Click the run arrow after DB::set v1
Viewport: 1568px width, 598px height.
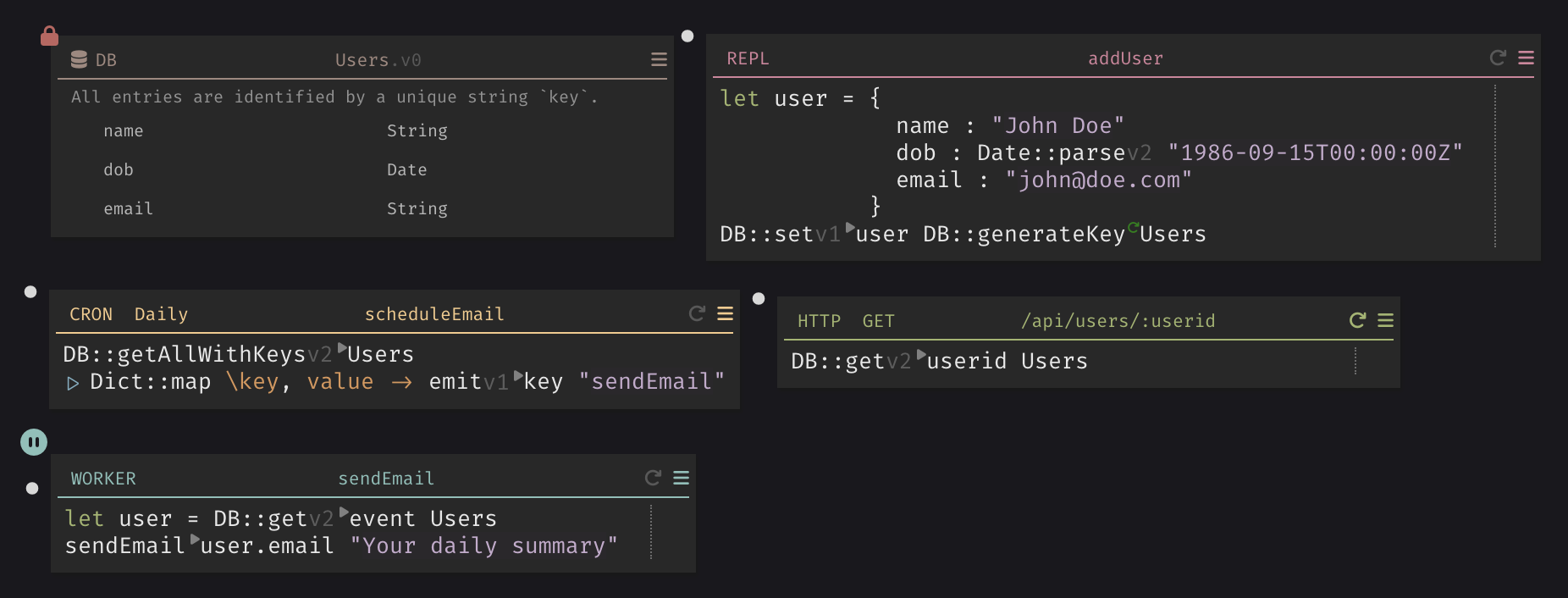click(x=850, y=227)
